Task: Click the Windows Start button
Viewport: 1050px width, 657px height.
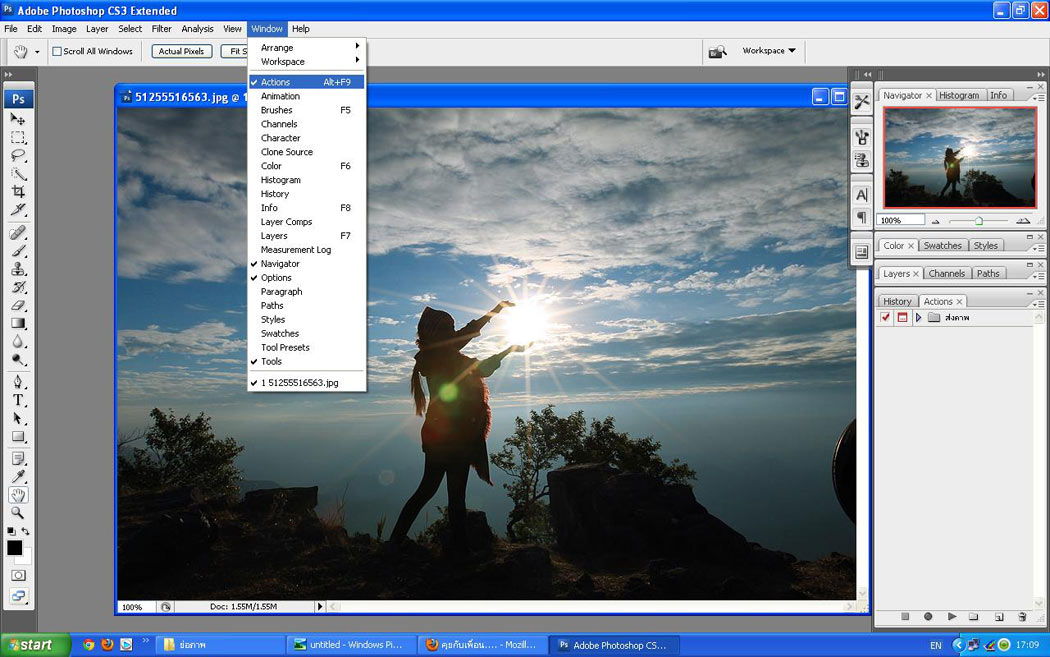Action: tap(35, 645)
